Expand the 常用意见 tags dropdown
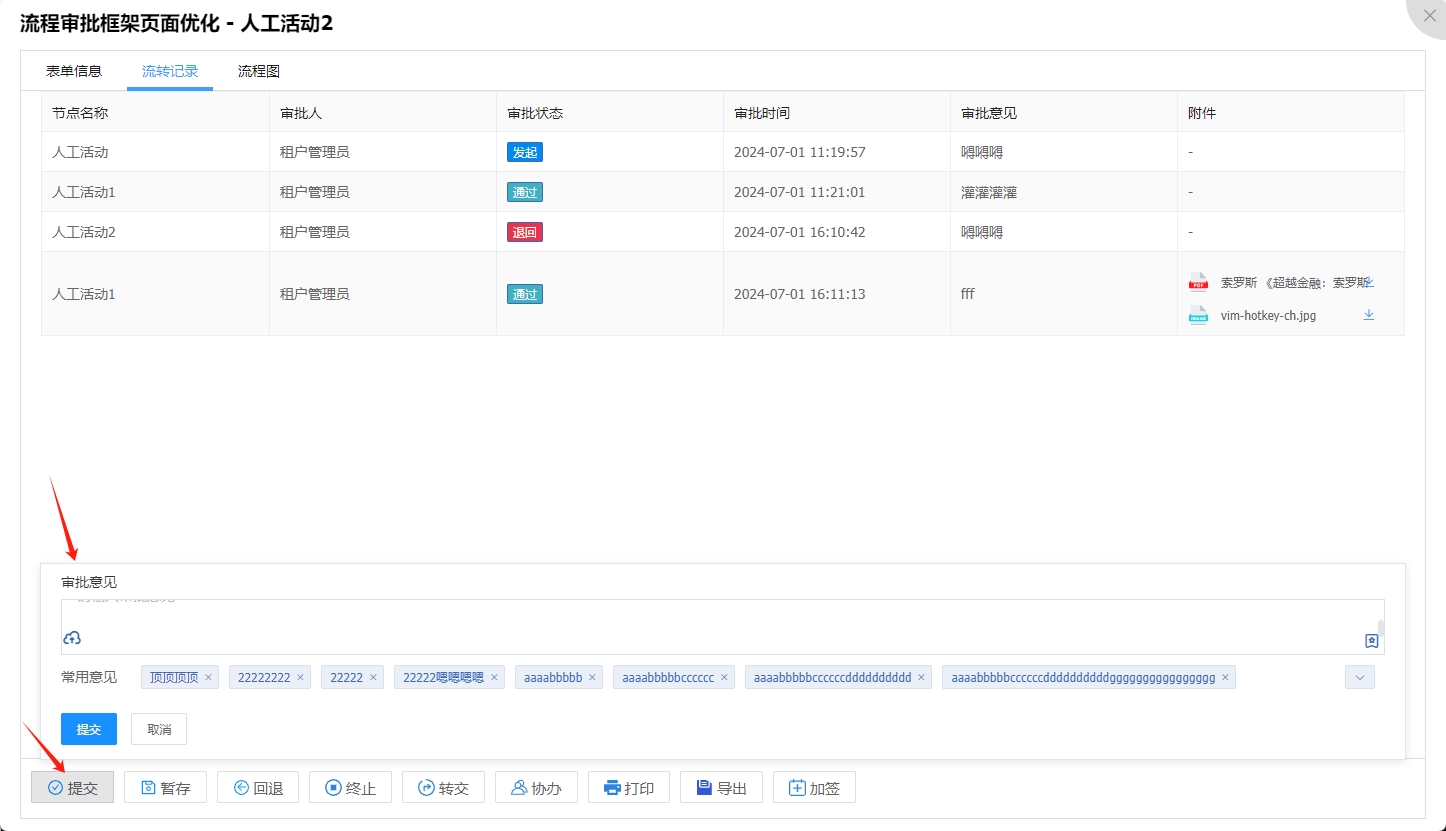 (x=1358, y=677)
